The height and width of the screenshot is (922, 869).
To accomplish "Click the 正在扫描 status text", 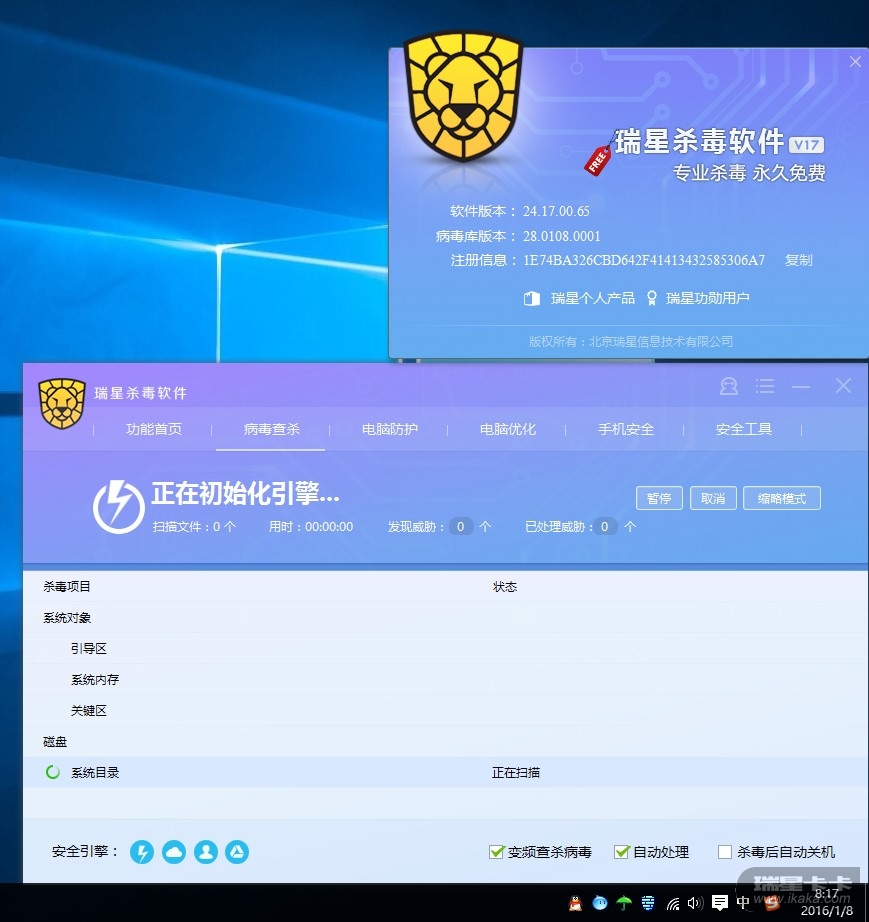I will pyautogui.click(x=516, y=773).
